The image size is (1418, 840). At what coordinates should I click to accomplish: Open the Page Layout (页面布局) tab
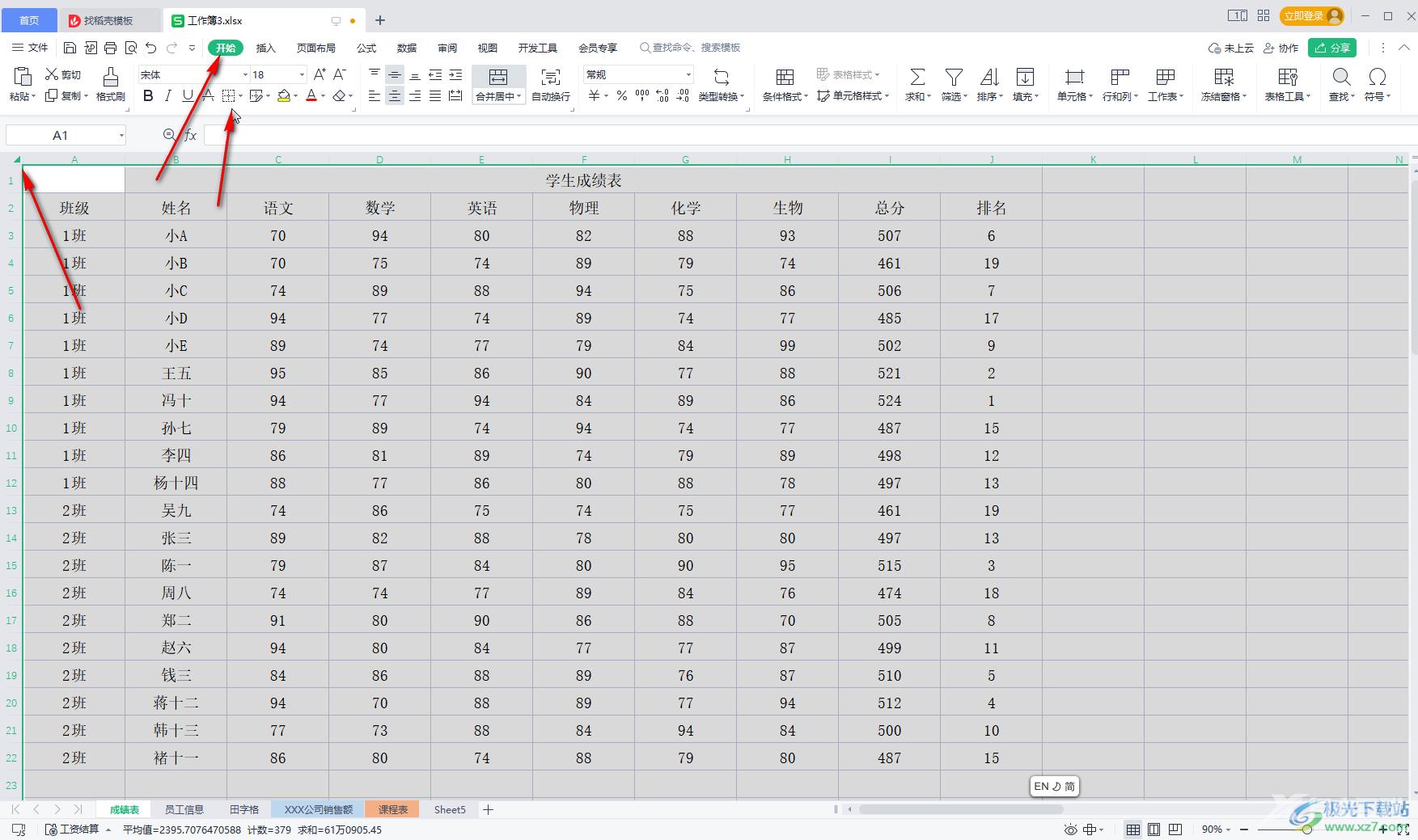315,48
